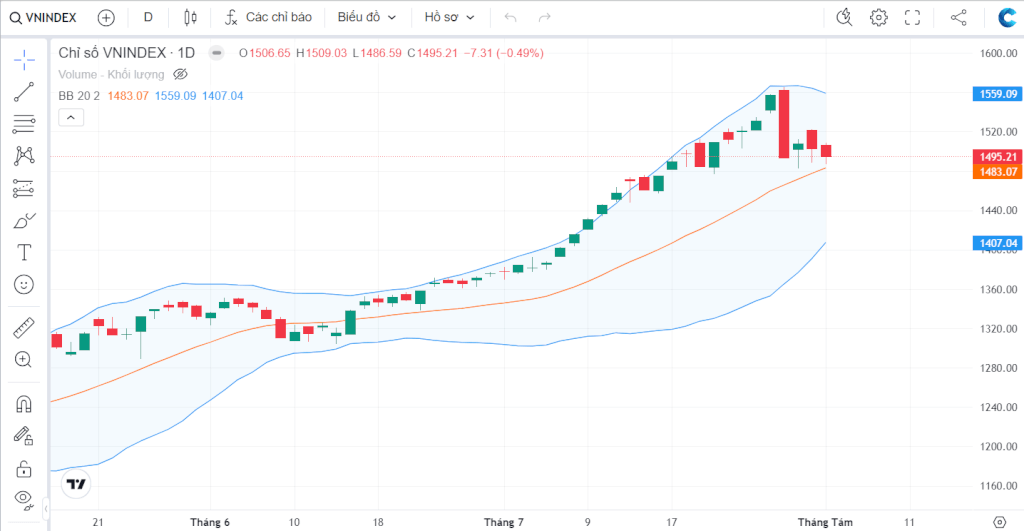Collapse the drawing toolbar side arrow

click(x=46, y=508)
